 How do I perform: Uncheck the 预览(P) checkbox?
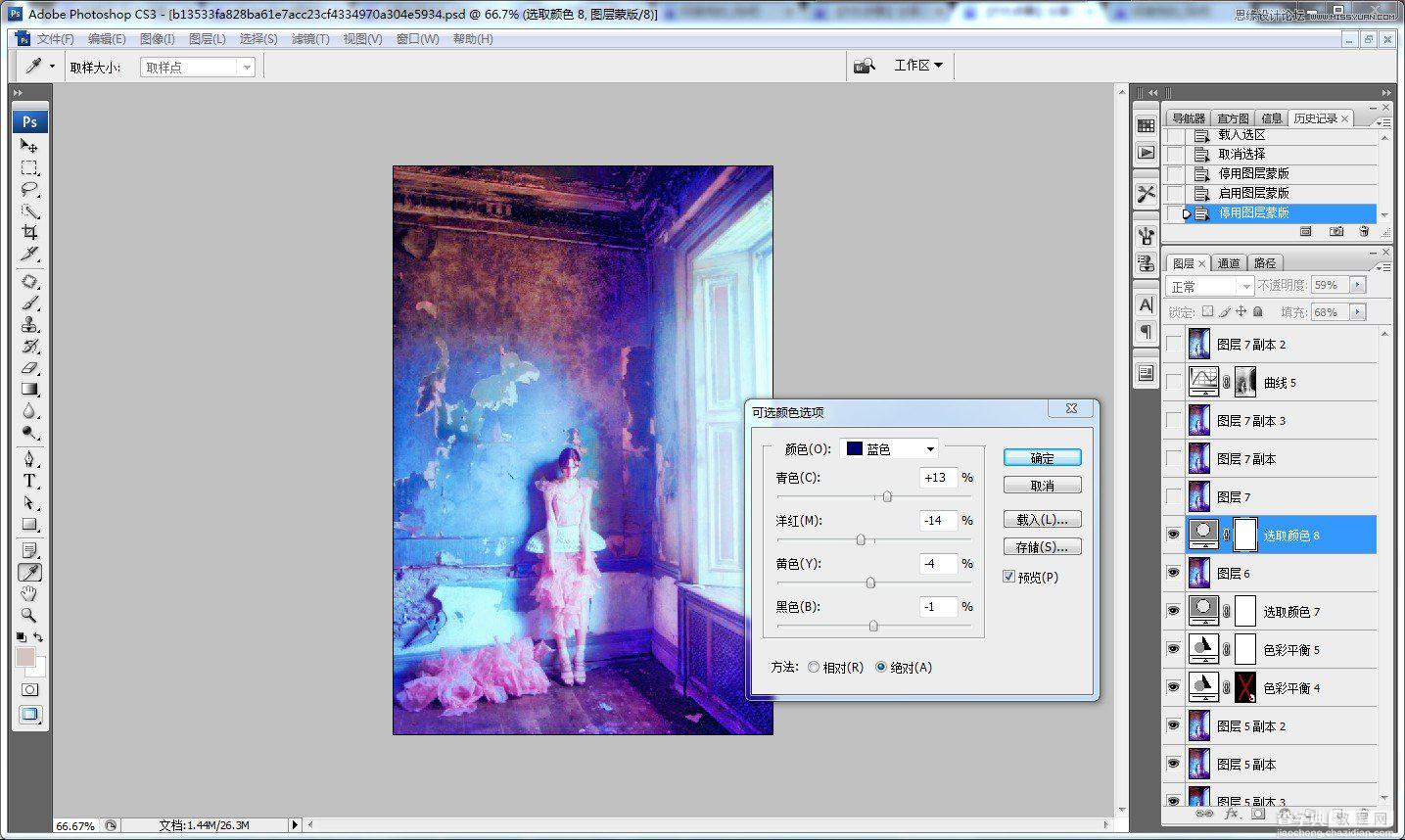1008,577
